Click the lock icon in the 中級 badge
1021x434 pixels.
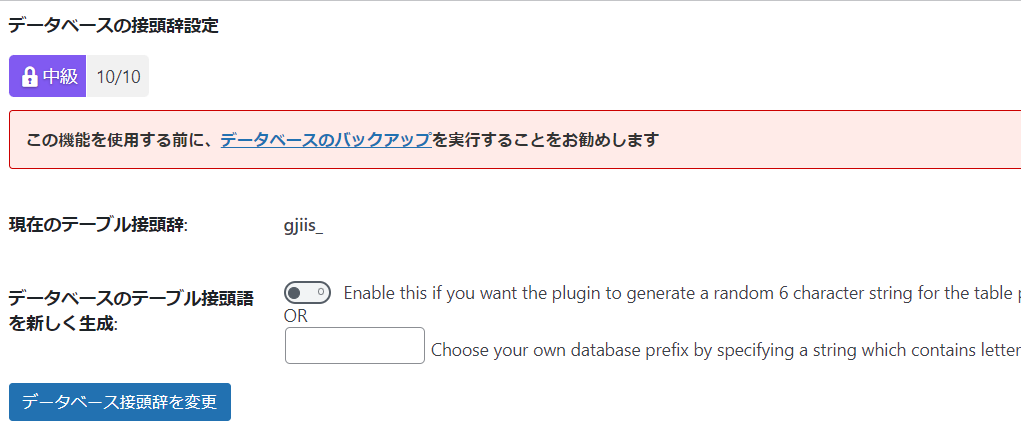(x=29, y=77)
